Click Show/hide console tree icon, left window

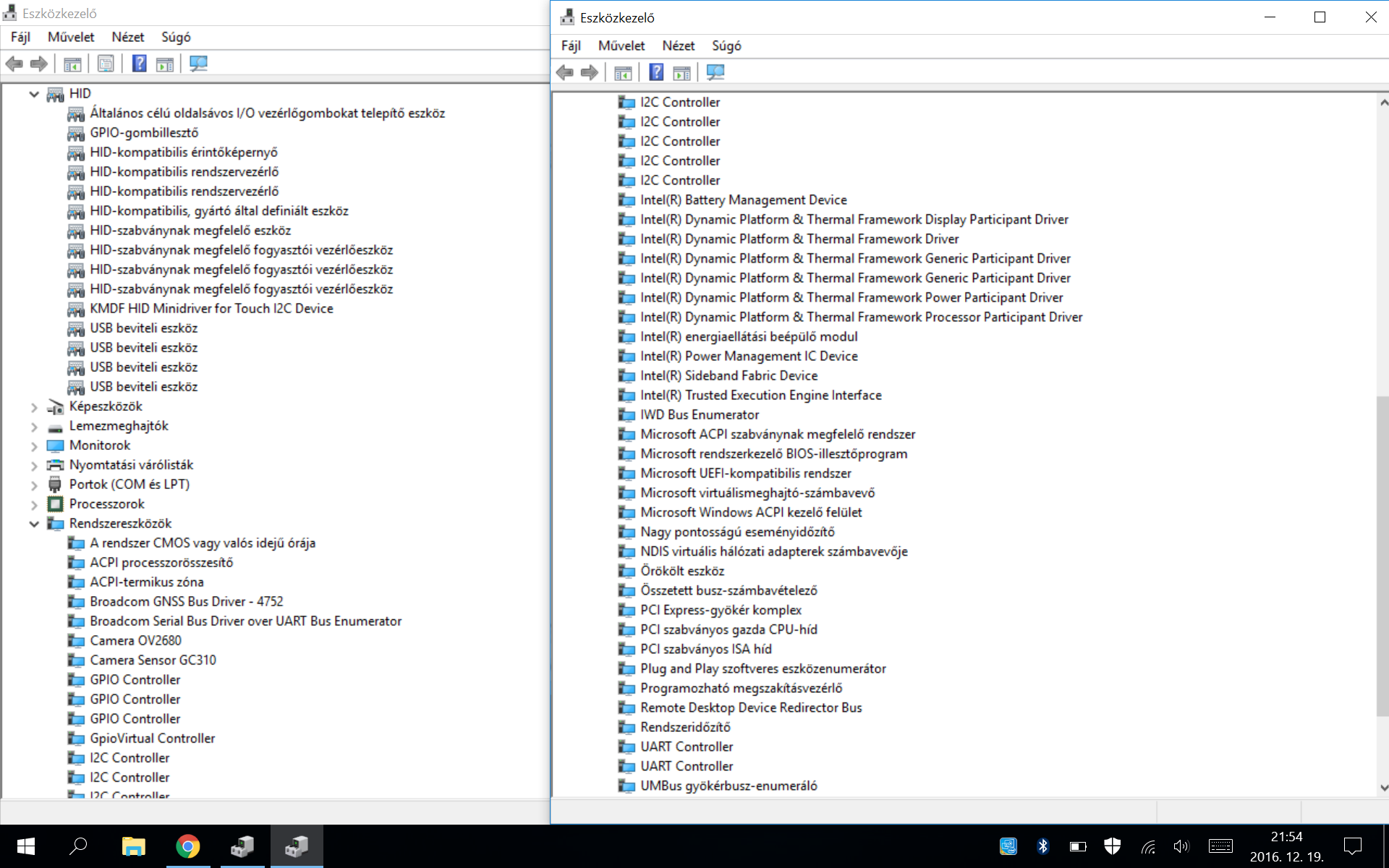(x=72, y=64)
